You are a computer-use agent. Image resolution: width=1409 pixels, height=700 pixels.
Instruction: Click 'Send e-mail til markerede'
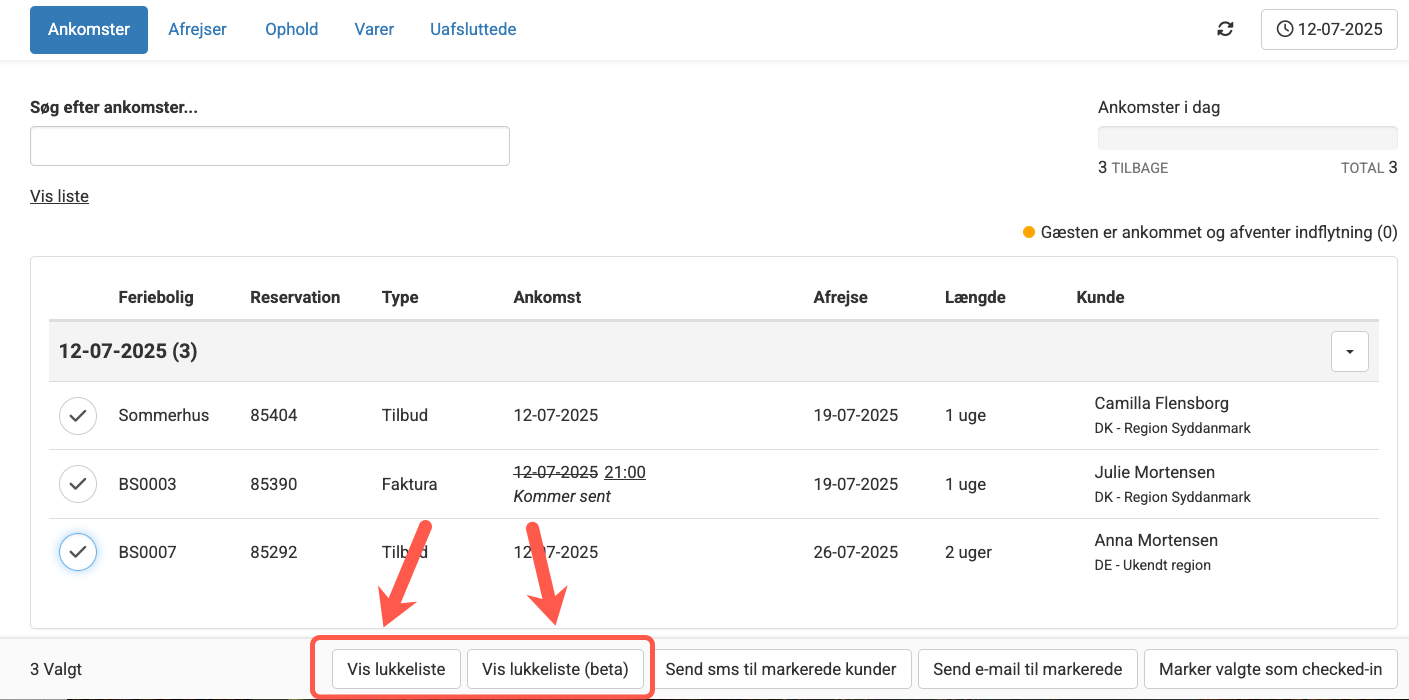pos(1028,669)
